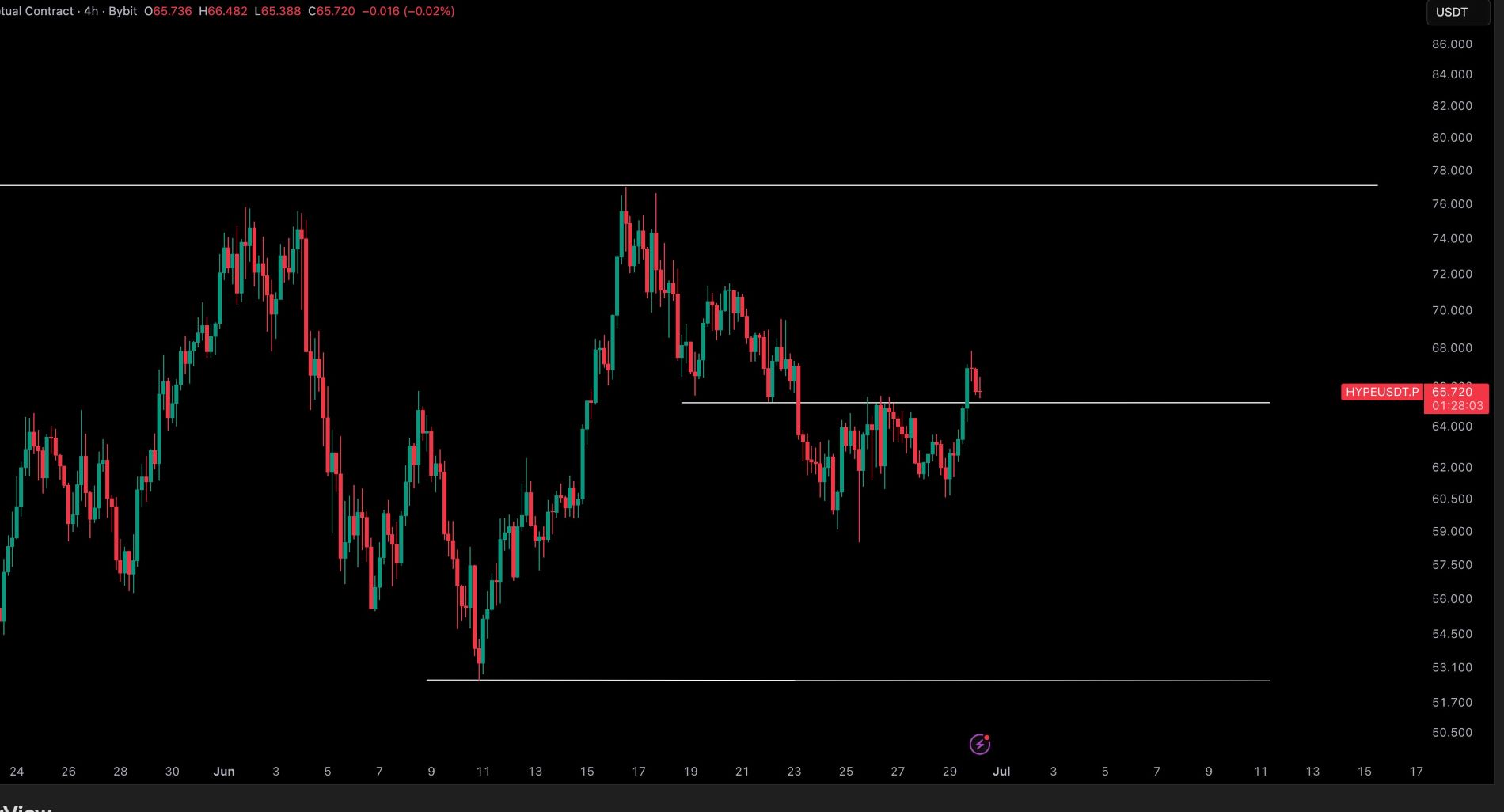Click the 01:28:03 candle countdown timer
This screenshot has height=812, width=1504.
1457,406
